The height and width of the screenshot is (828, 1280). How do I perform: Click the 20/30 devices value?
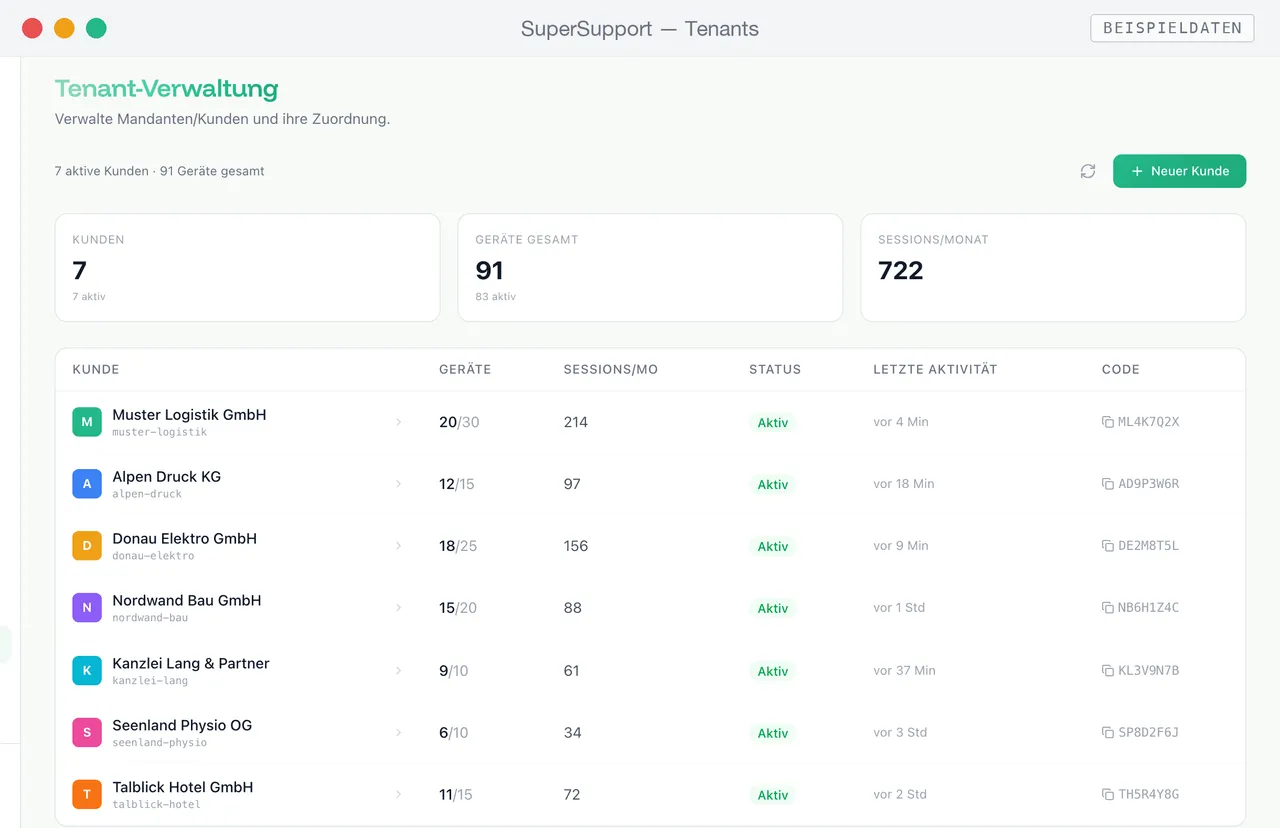[x=459, y=422]
